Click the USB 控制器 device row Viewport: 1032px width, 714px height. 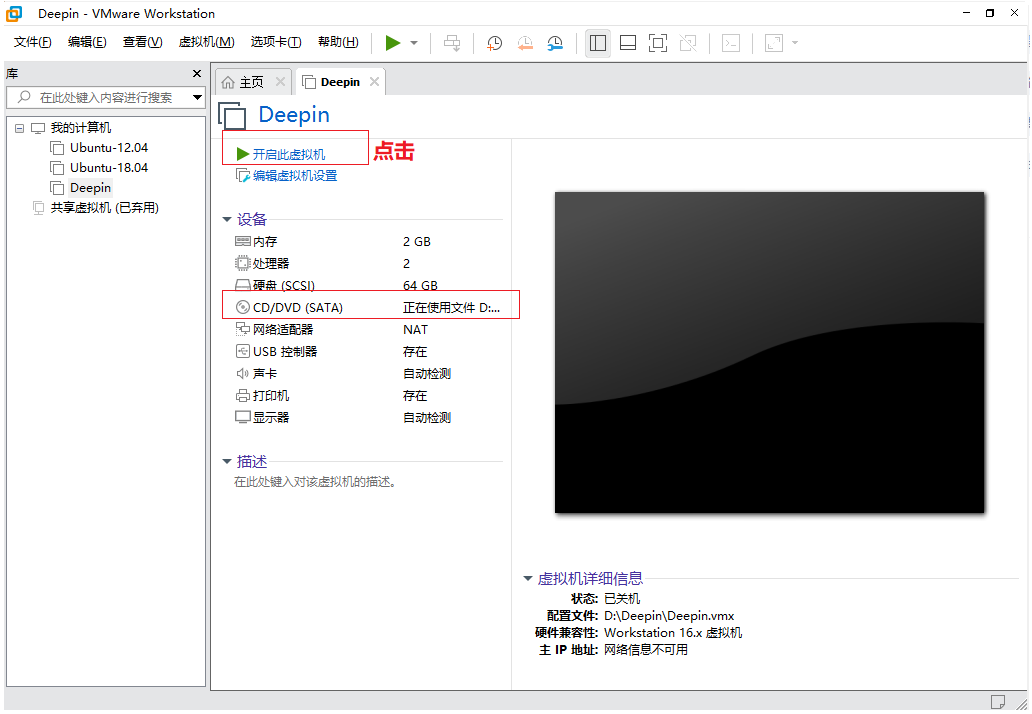click(x=369, y=352)
